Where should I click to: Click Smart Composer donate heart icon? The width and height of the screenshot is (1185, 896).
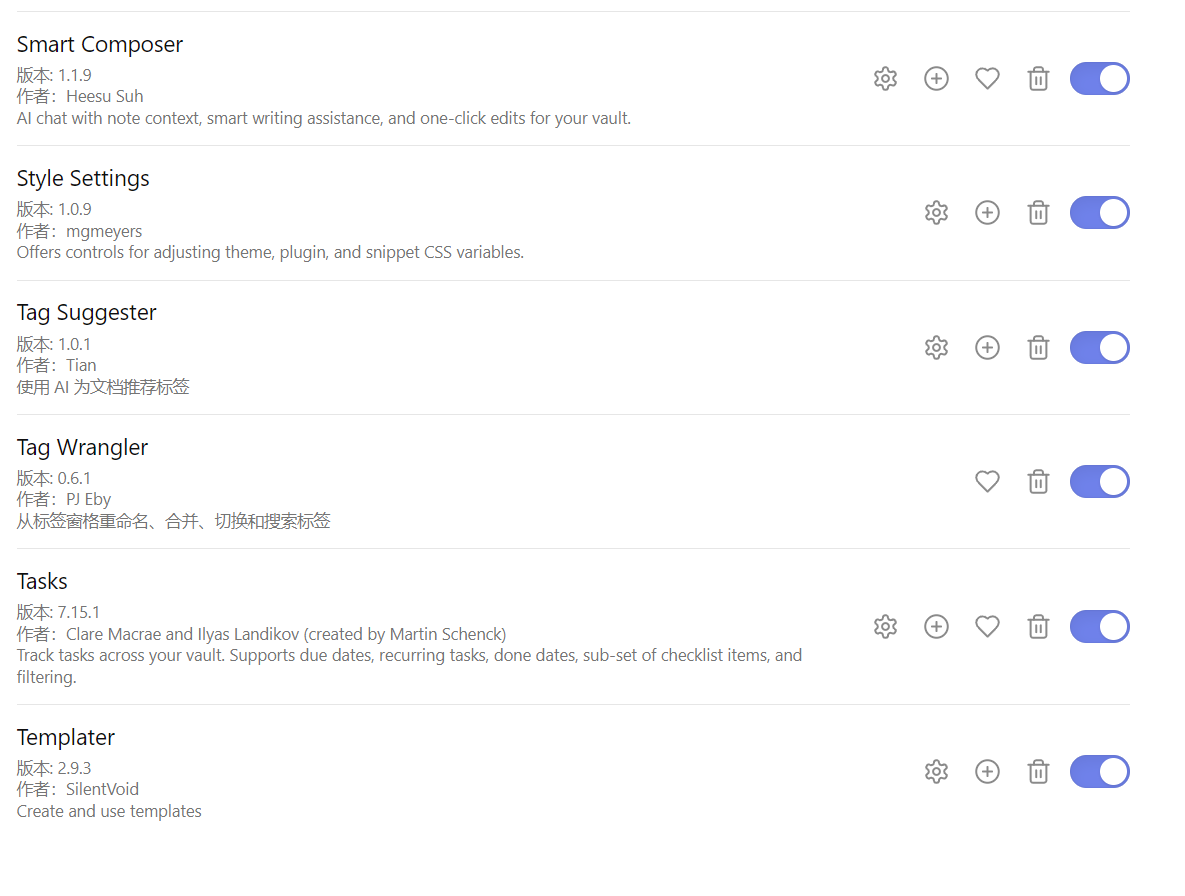tap(987, 79)
